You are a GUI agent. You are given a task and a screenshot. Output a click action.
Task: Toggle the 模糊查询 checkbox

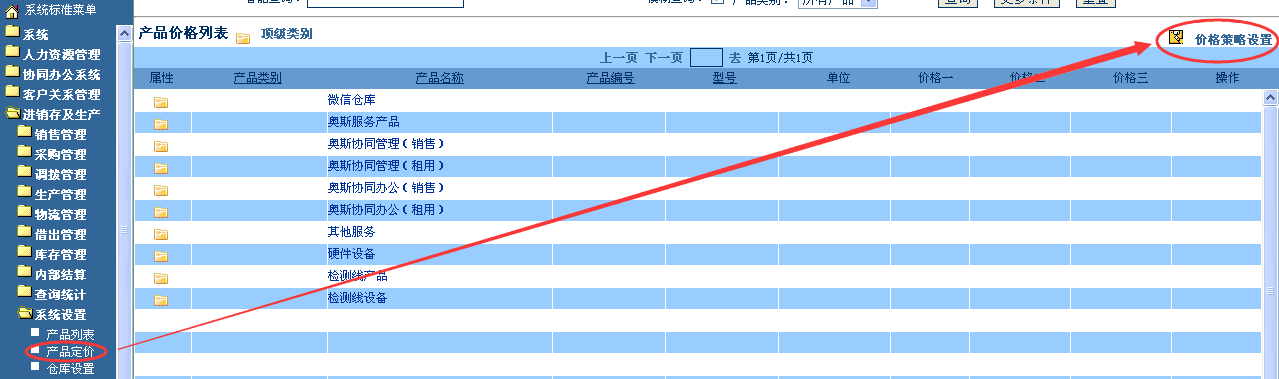(x=716, y=2)
